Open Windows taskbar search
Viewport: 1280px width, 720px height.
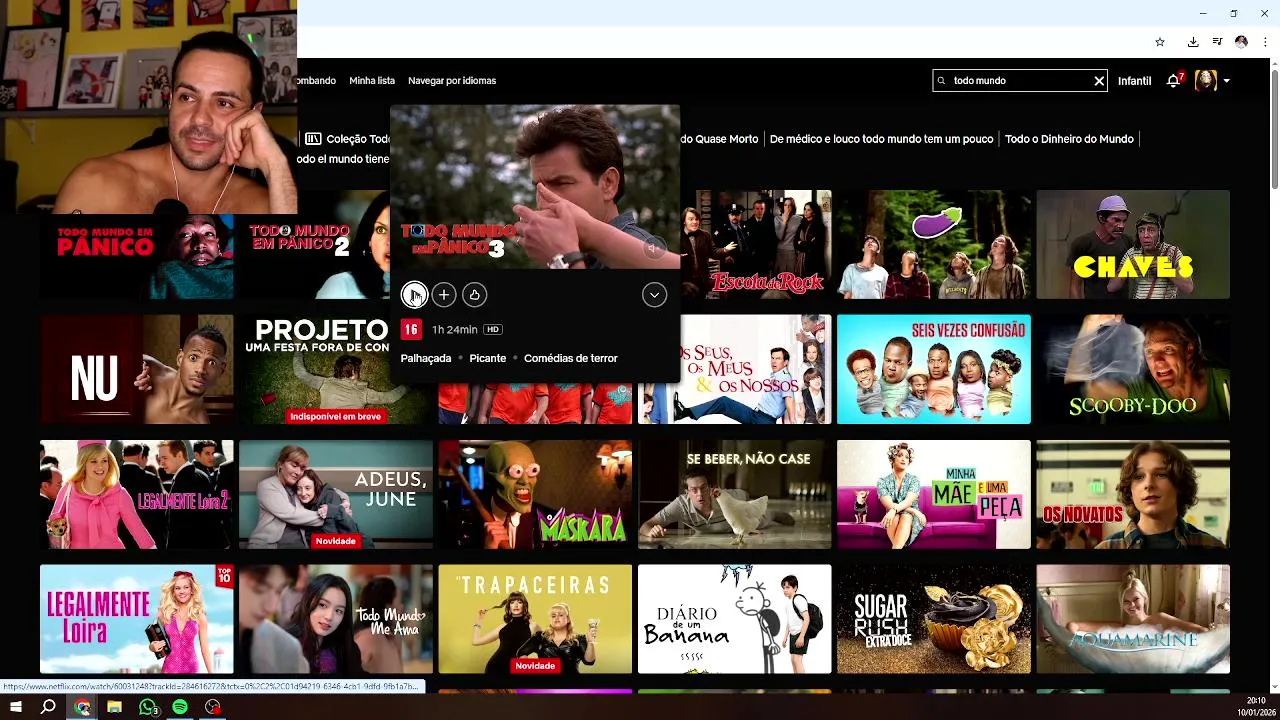(48, 707)
